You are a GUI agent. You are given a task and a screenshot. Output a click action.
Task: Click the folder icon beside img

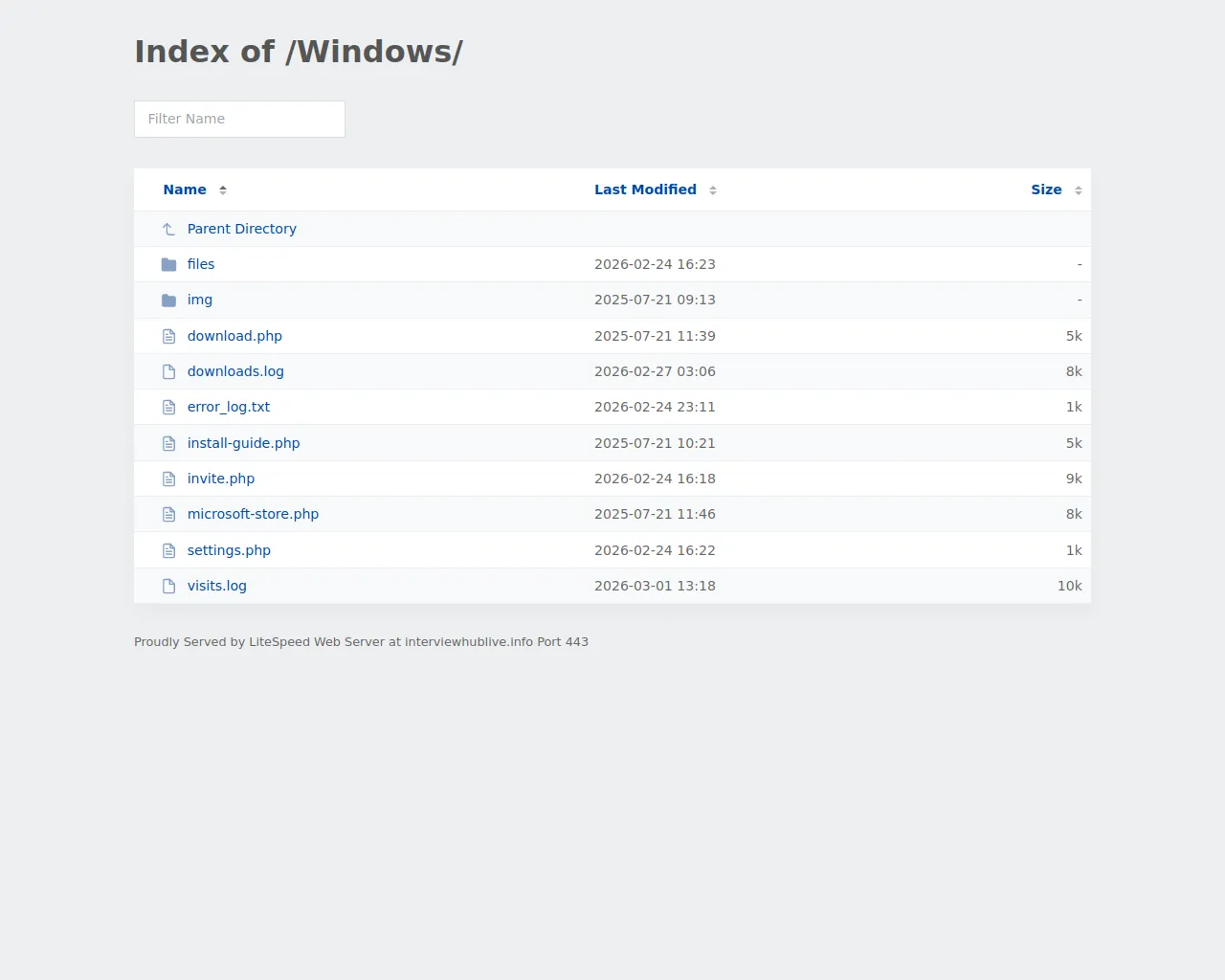168,301
